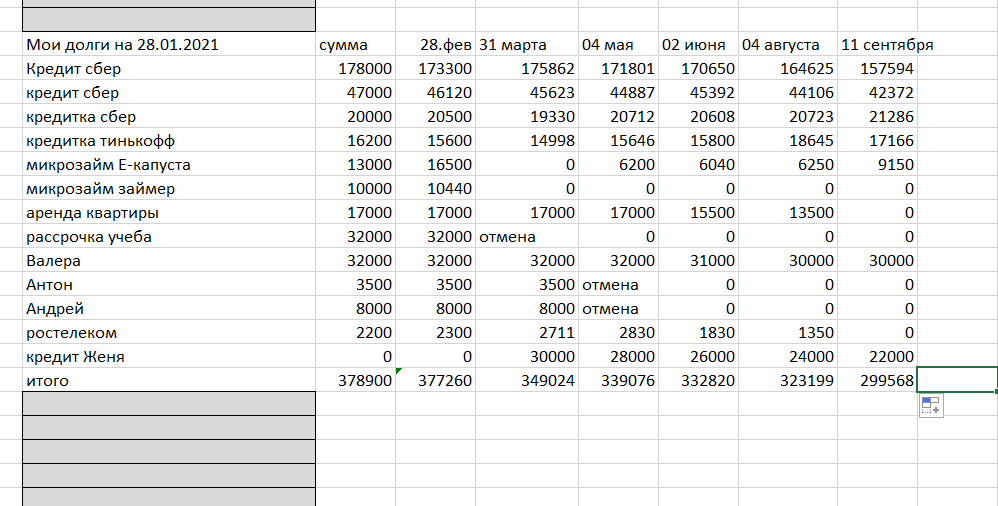Click the '02 июня' header cell

tap(698, 45)
